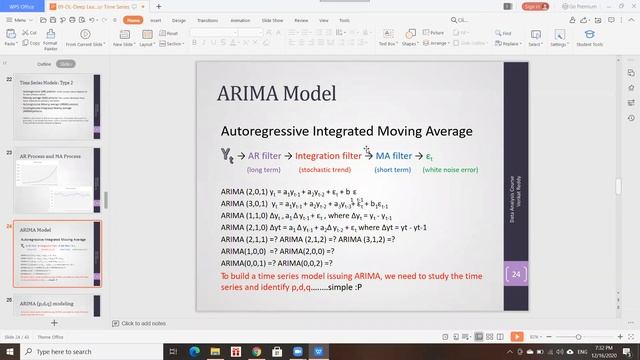Viewport: 640px width, 360px height.
Task: Switch to the Design ribbon tab
Action: pos(179,20)
